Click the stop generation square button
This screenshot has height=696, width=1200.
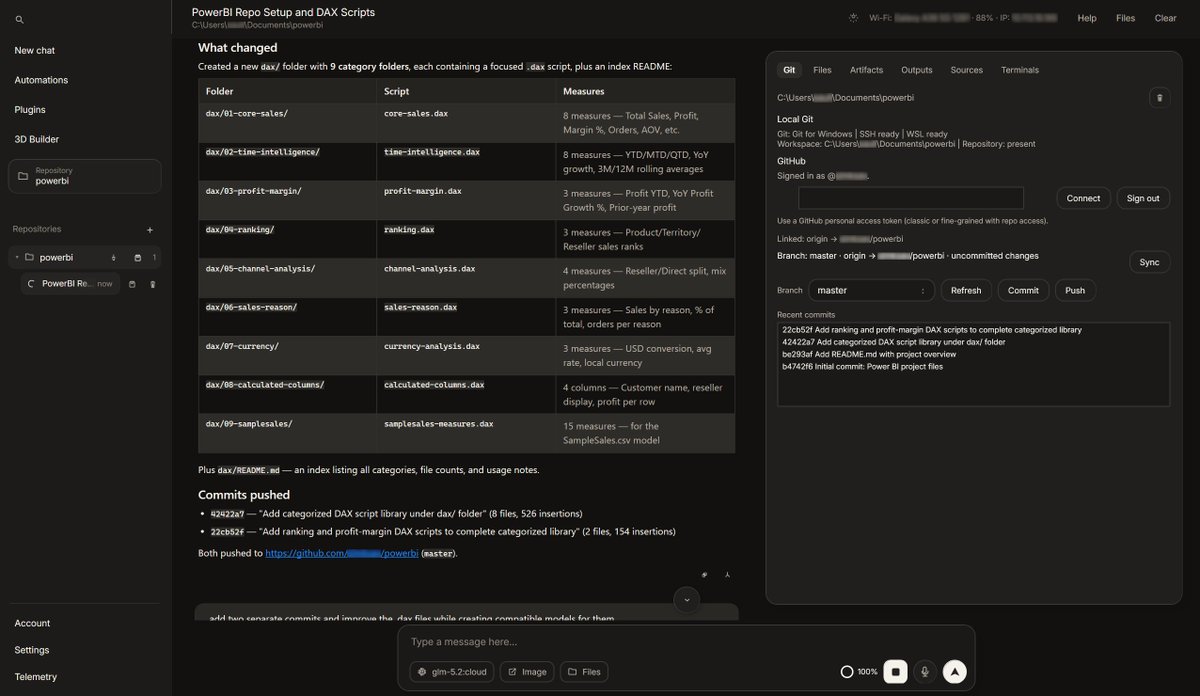pos(896,671)
